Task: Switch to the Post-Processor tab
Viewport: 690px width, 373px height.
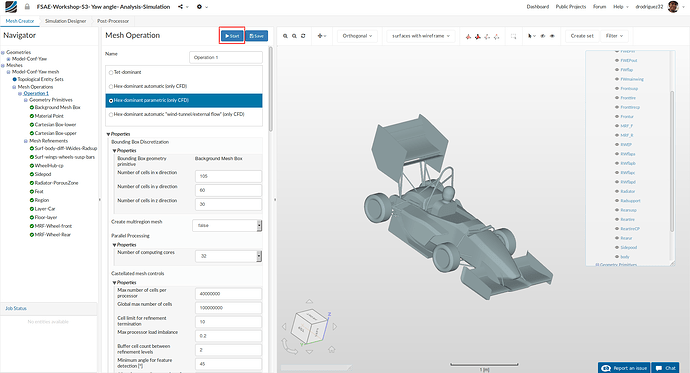Action: 113,21
